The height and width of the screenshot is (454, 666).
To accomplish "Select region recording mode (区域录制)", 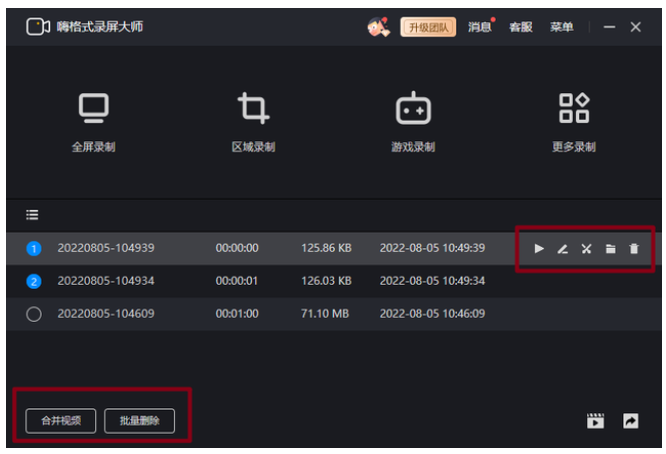I will click(253, 119).
